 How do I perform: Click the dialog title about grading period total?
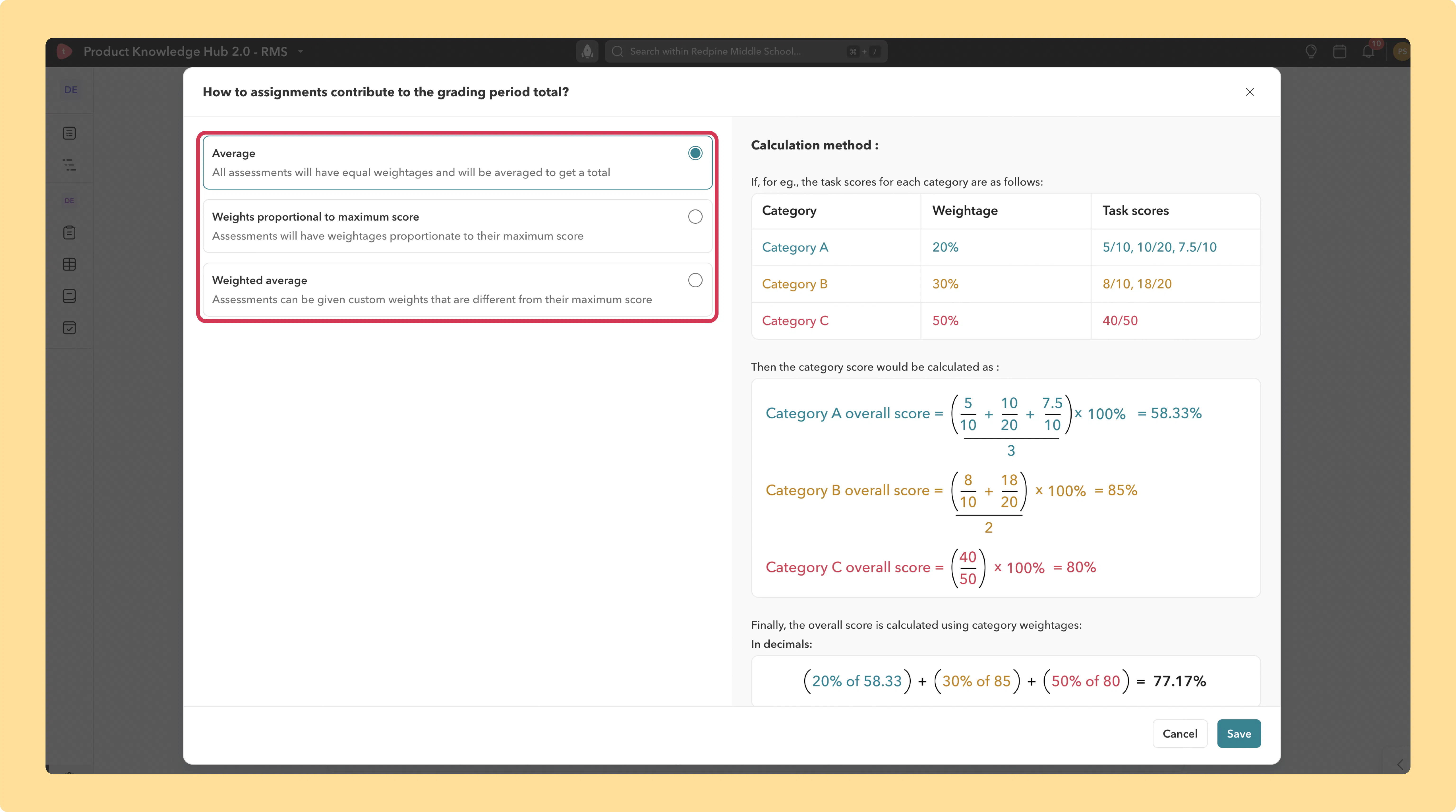[386, 92]
